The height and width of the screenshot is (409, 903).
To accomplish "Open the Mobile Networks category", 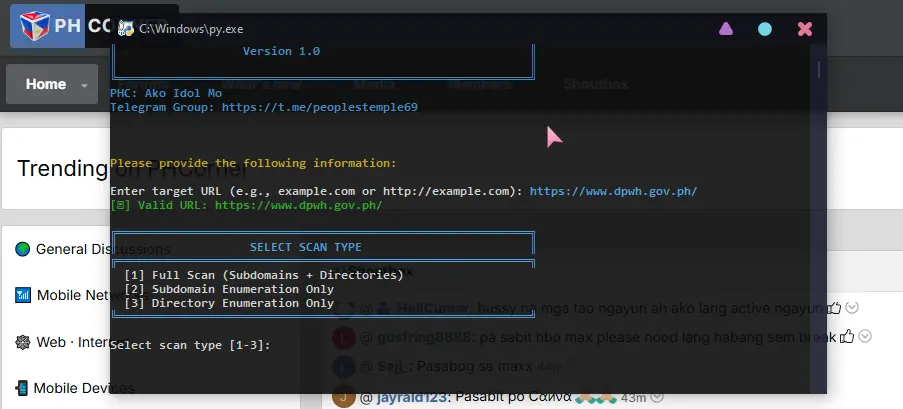I will point(92,296).
